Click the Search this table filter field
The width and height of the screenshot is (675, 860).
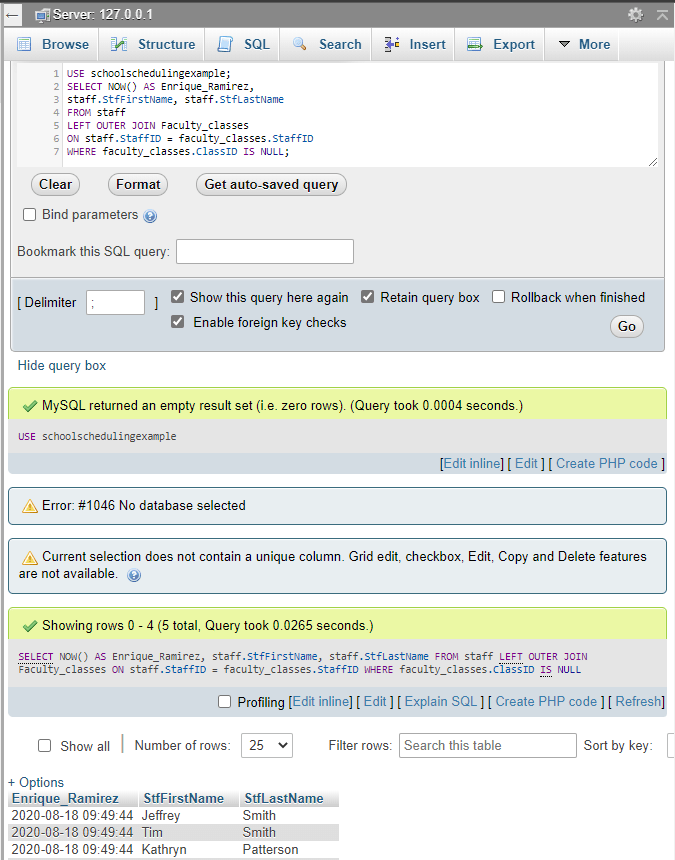click(x=487, y=745)
